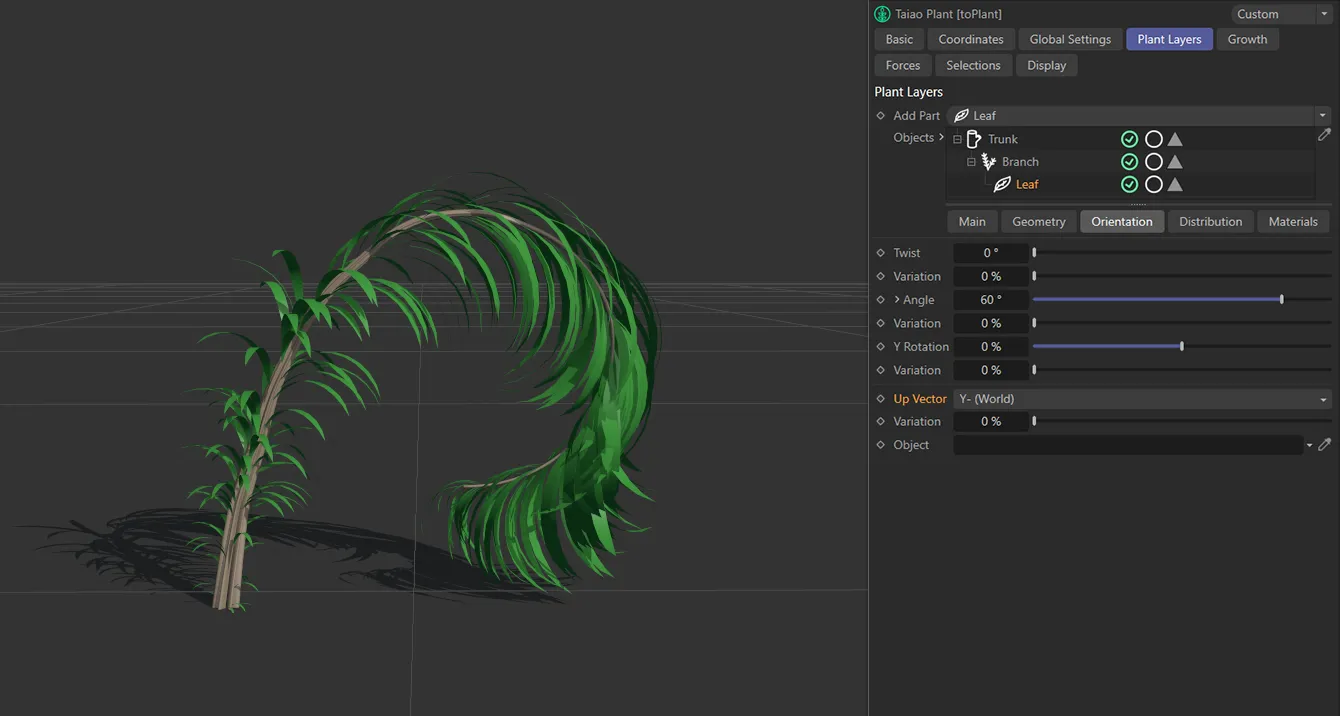Image resolution: width=1340 pixels, height=716 pixels.
Task: Toggle the circle indicator on the Leaf layer
Action: click(1154, 184)
